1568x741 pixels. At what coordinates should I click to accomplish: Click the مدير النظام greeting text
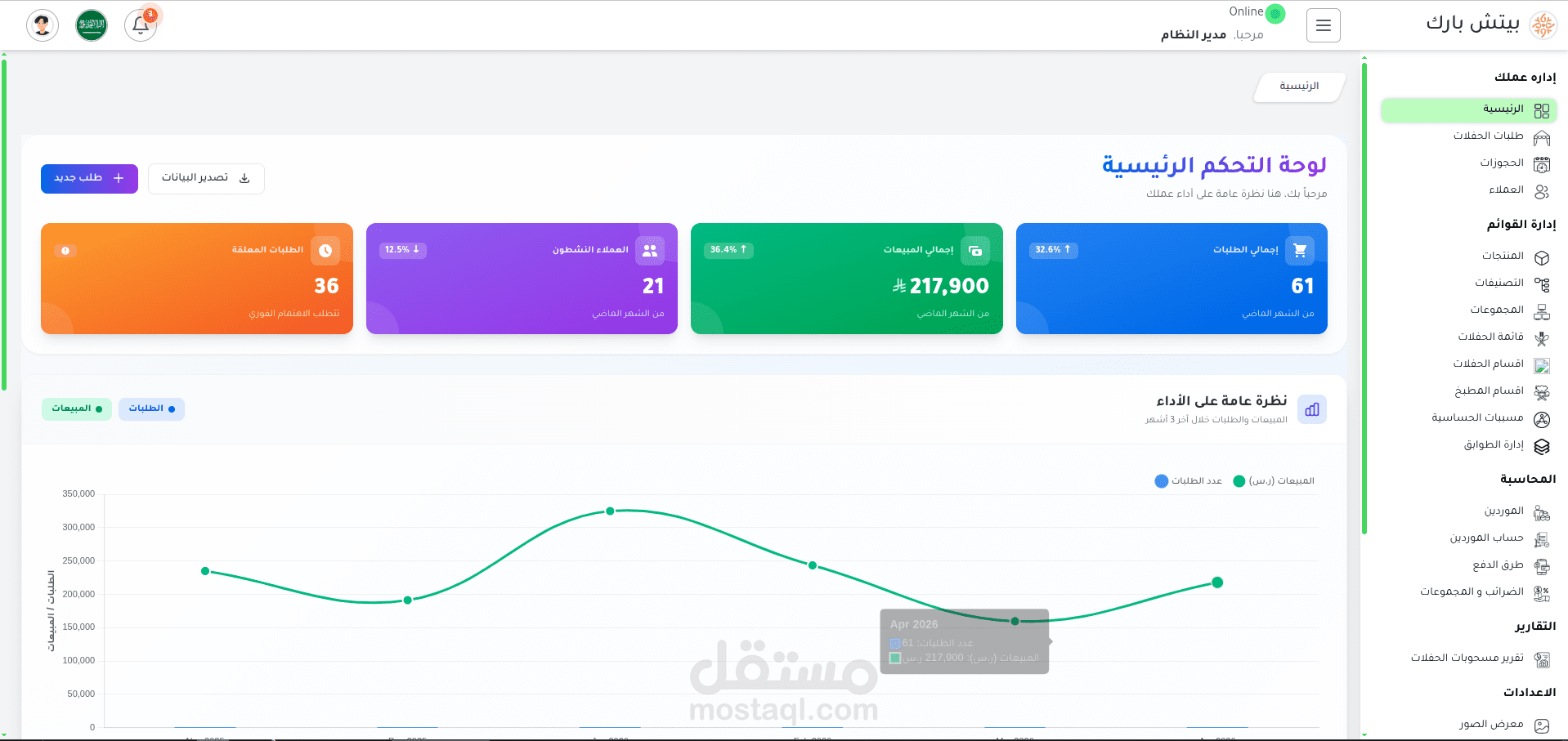click(x=1194, y=35)
